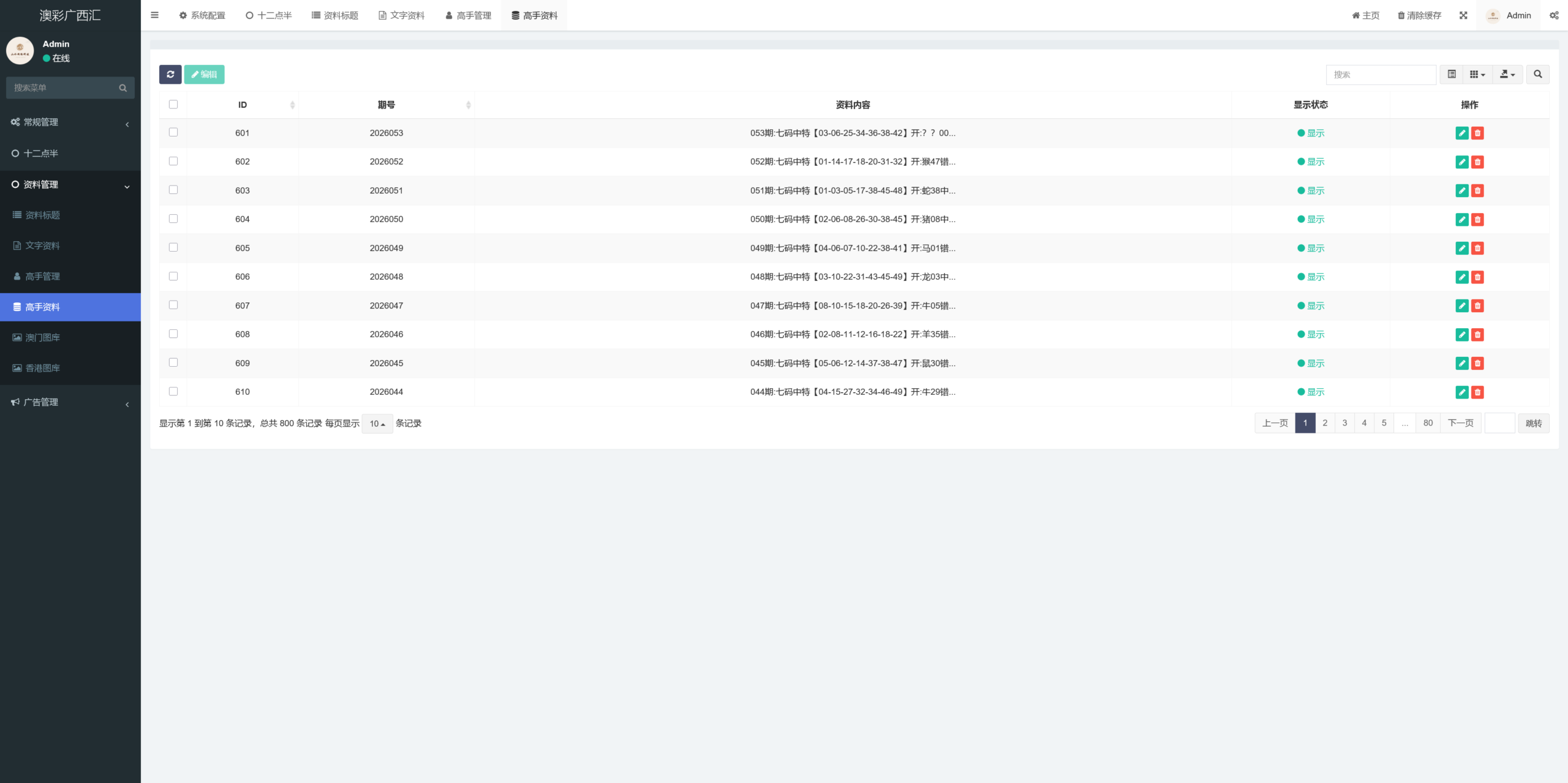1568x783 pixels.
Task: Open the page size dropdown showing 10
Action: click(x=377, y=424)
